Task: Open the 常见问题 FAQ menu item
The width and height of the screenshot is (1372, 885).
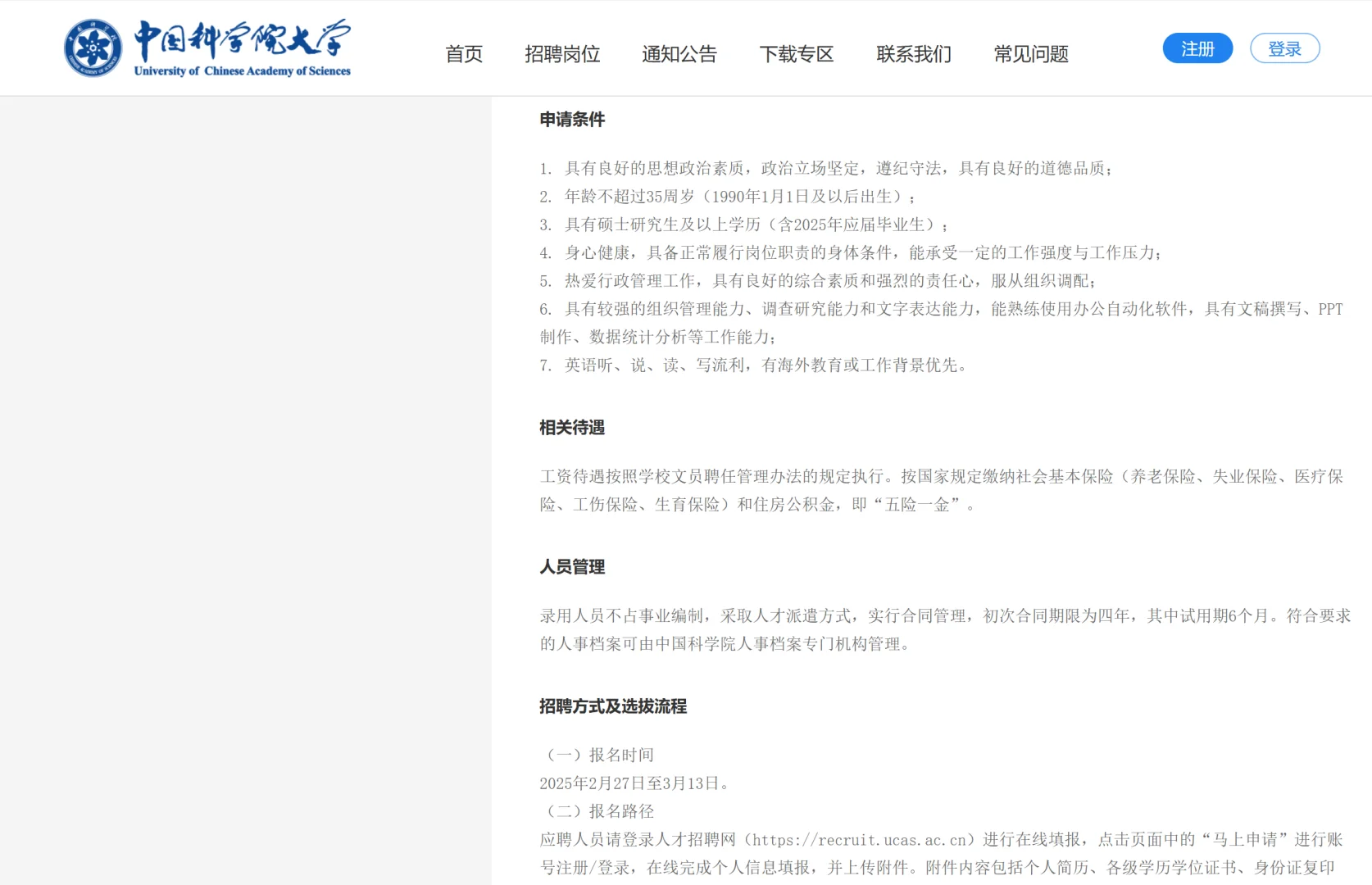Action: (x=1030, y=53)
